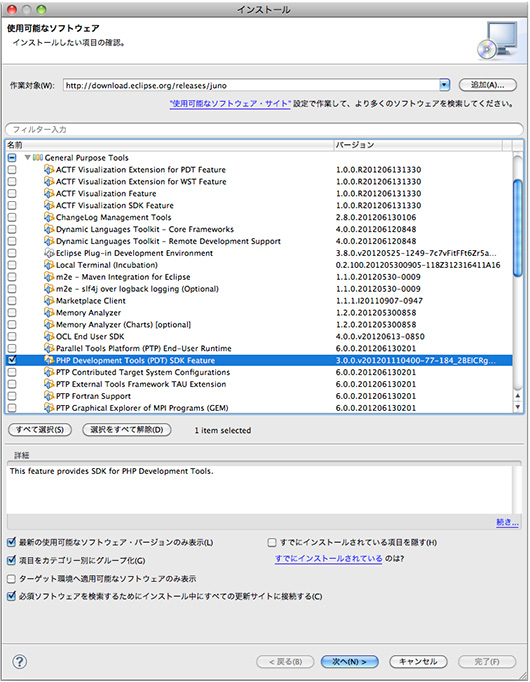The image size is (530, 682).
Task: Check the Marketplace Client checkbox
Action: point(12,301)
